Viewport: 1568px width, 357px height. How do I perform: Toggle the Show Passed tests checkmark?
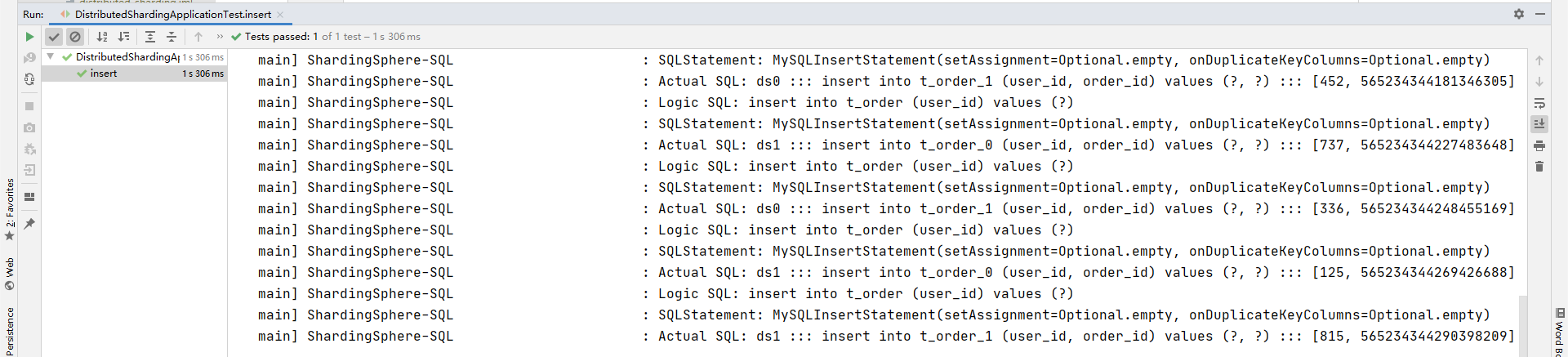[54, 37]
